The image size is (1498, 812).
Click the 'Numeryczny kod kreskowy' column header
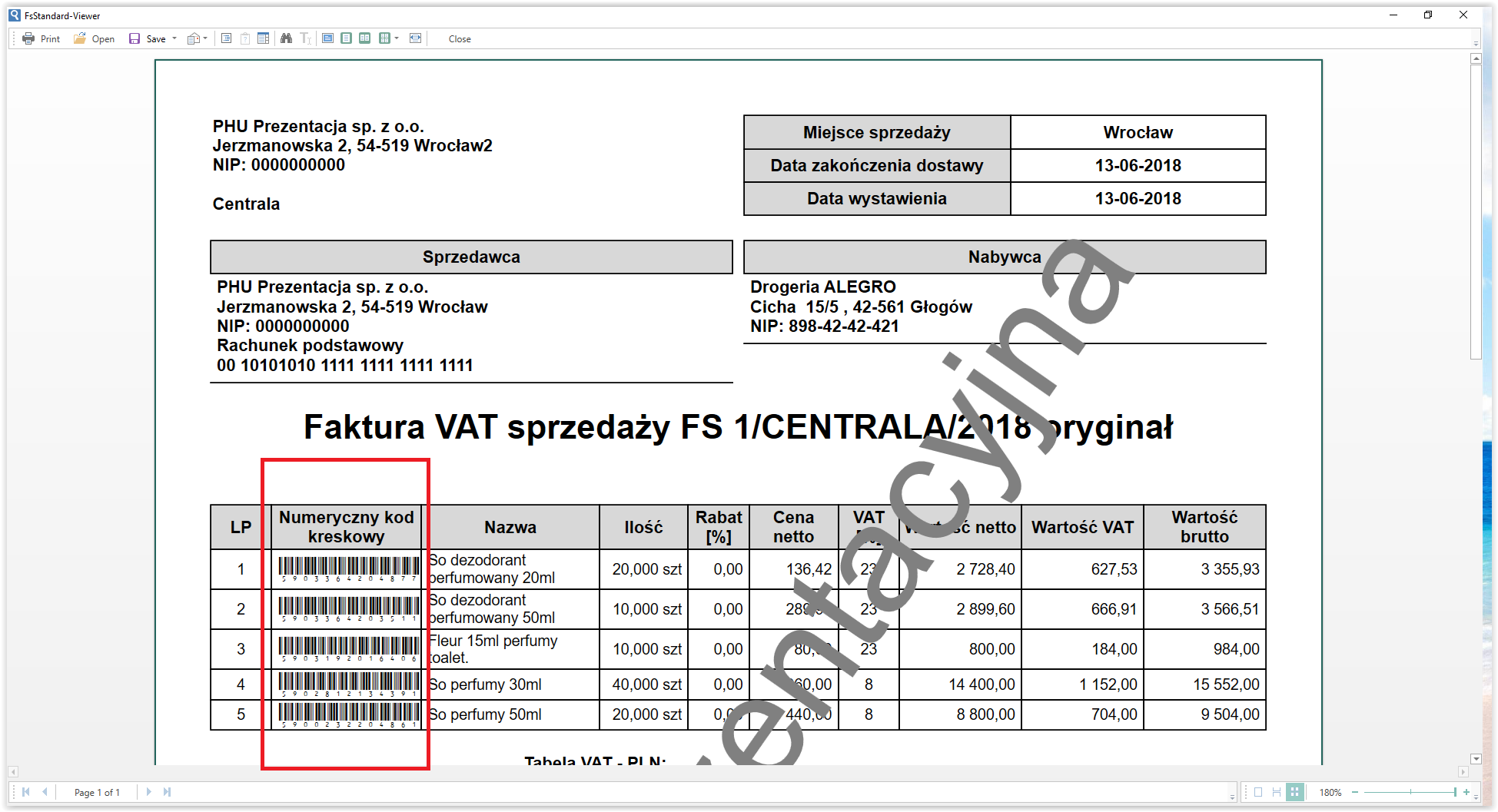tap(347, 527)
